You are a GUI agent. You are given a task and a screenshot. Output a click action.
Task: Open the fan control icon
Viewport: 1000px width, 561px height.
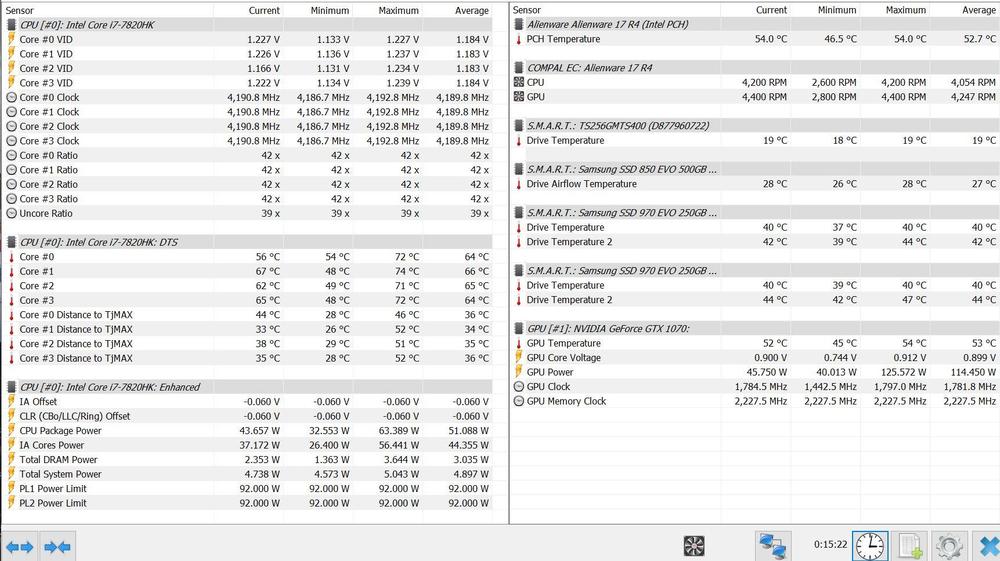(694, 545)
